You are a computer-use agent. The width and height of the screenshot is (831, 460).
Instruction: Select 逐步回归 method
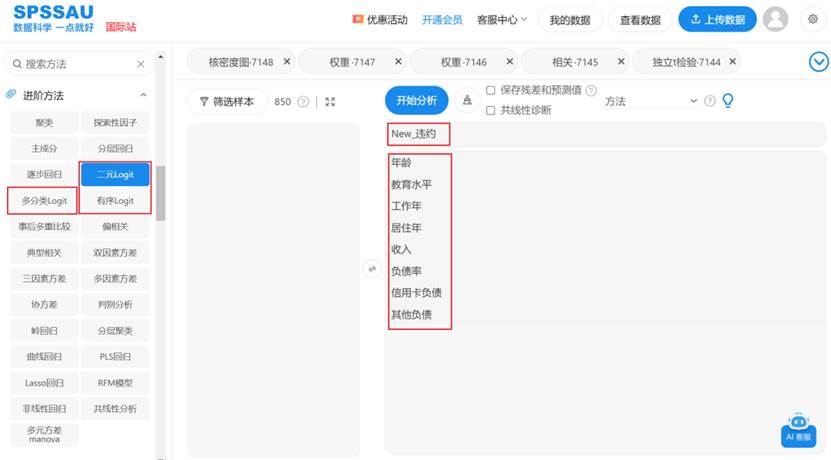[44, 174]
